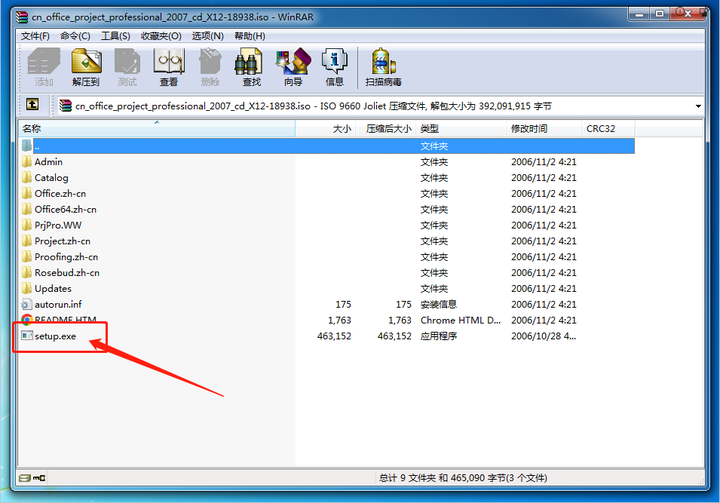Click the 测试 (Test) toolbar icon
The width and height of the screenshot is (720, 503).
127,67
